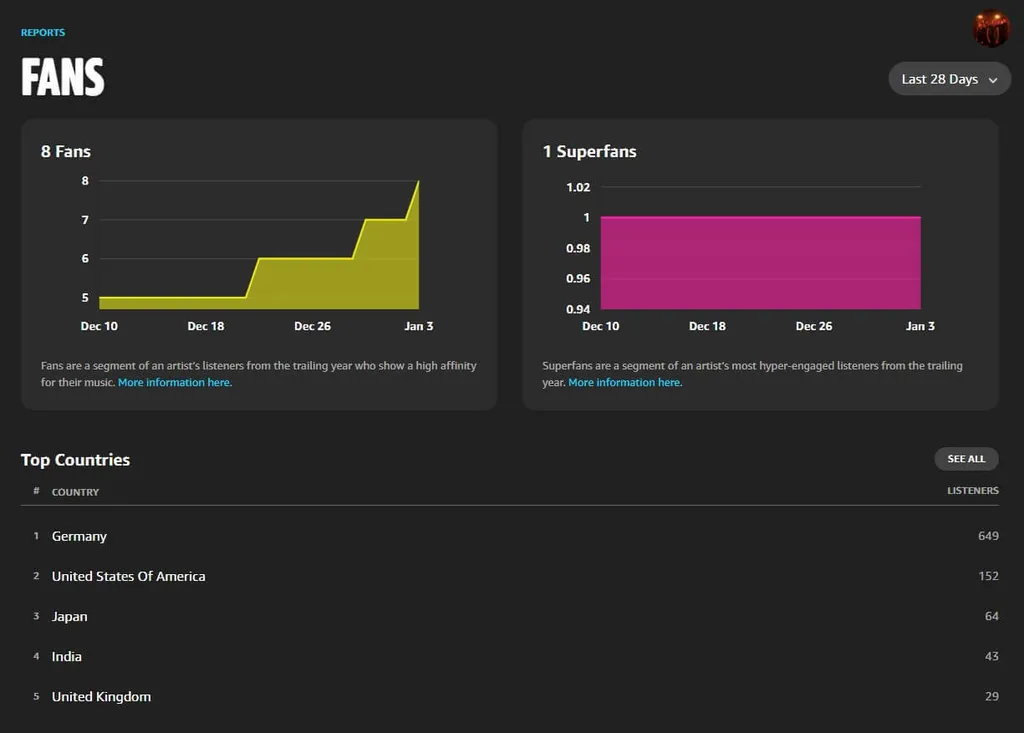Viewport: 1024px width, 733px height.
Task: Click the COUNTRY column header
Action: click(75, 492)
